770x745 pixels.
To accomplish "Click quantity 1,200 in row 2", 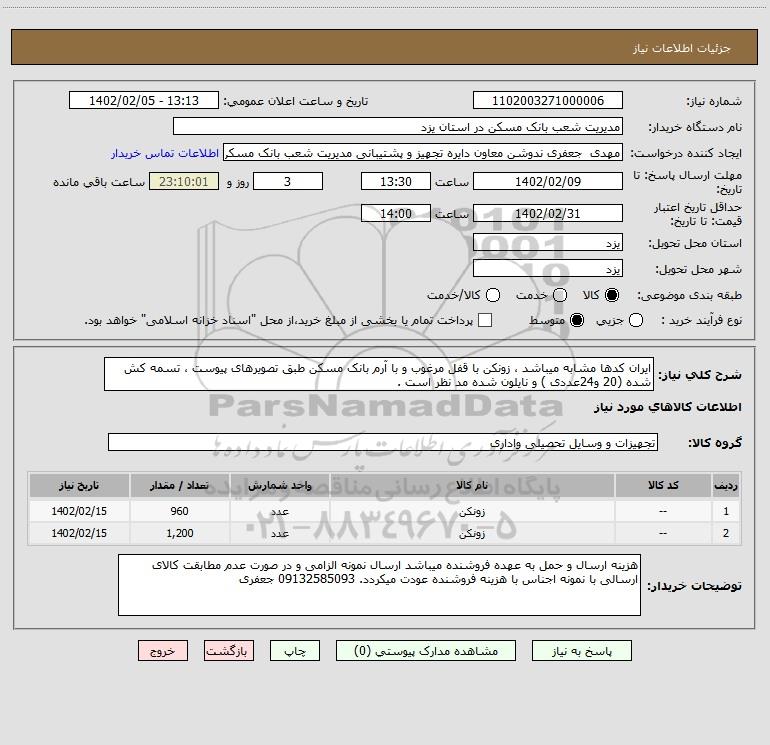I will [179, 533].
